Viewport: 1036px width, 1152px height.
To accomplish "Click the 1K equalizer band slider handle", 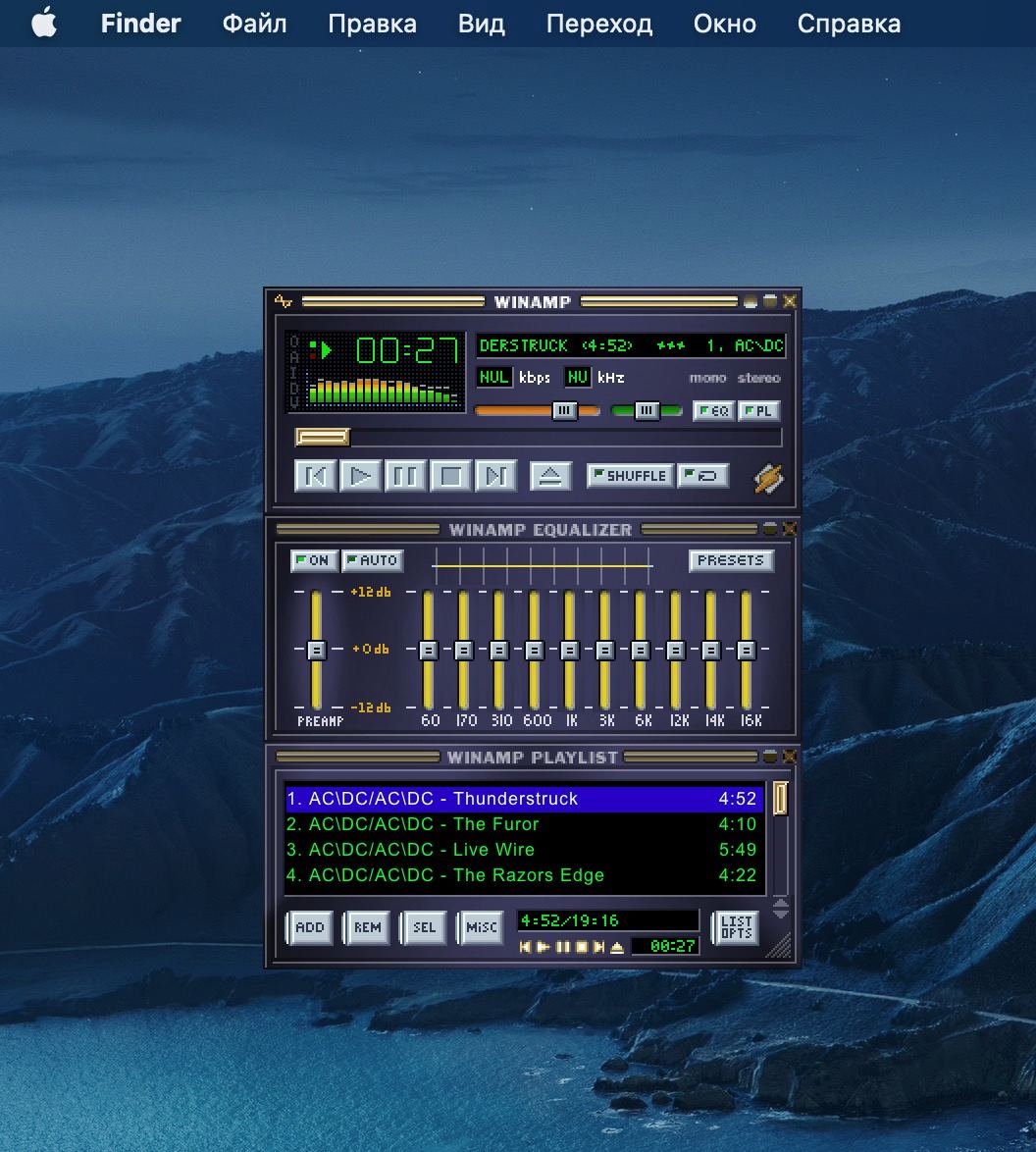I will (569, 650).
